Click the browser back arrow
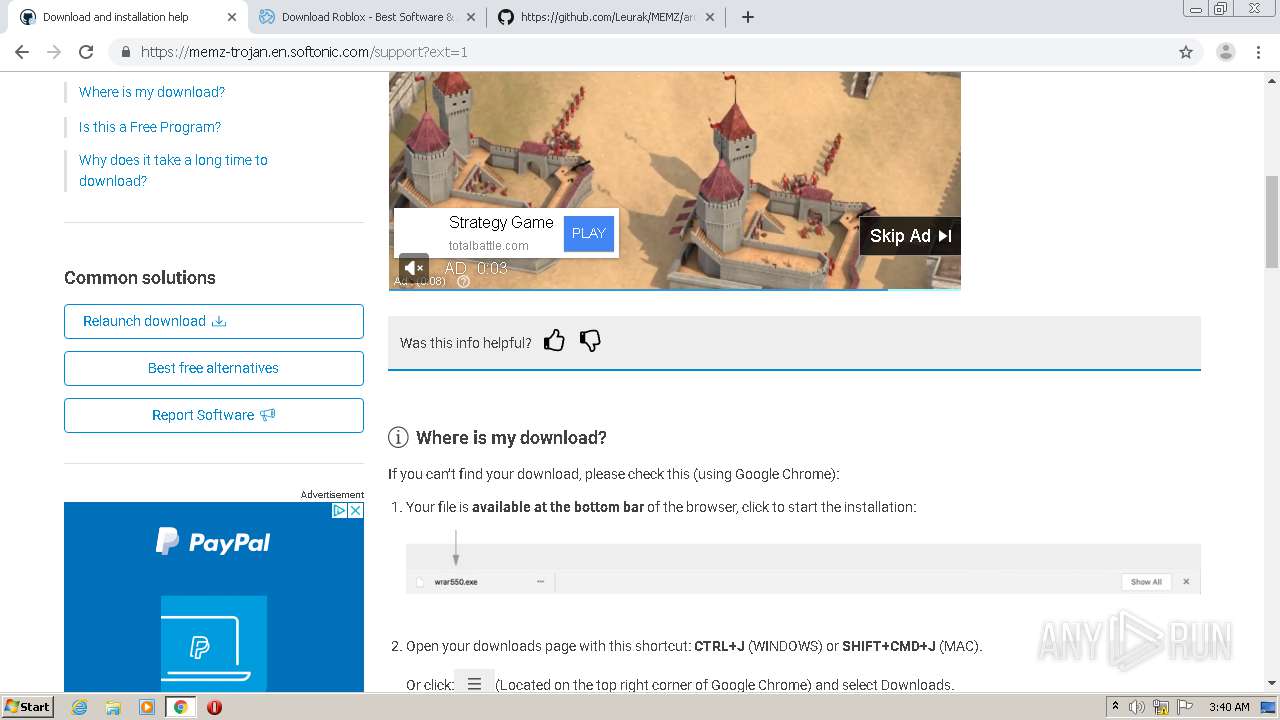The width and height of the screenshot is (1280, 720). (x=22, y=52)
